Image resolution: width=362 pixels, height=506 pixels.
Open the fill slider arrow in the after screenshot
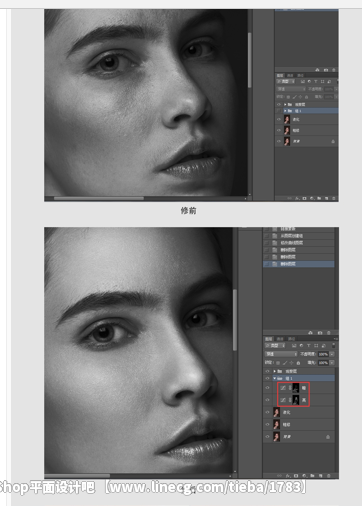tap(332, 363)
